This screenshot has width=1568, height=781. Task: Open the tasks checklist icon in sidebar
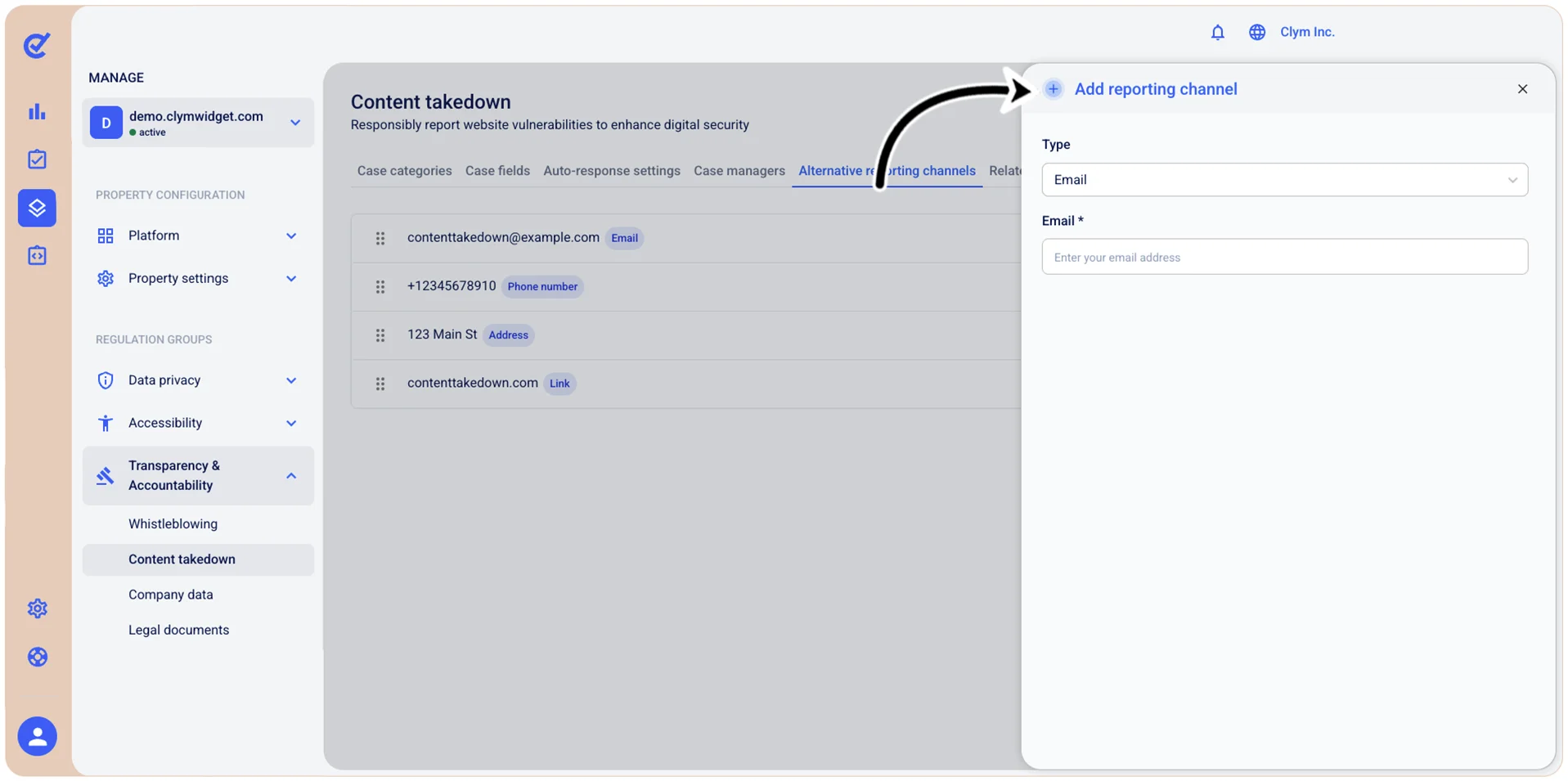[37, 159]
